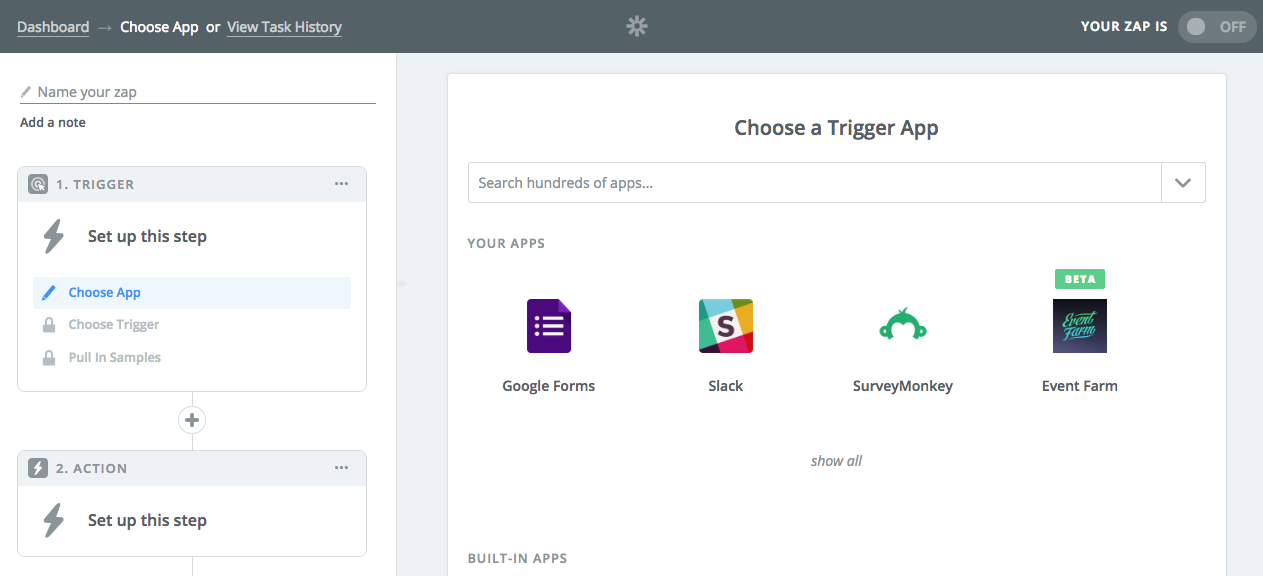The width and height of the screenshot is (1263, 576).
Task: Select the Event Farm app icon
Action: click(x=1080, y=326)
